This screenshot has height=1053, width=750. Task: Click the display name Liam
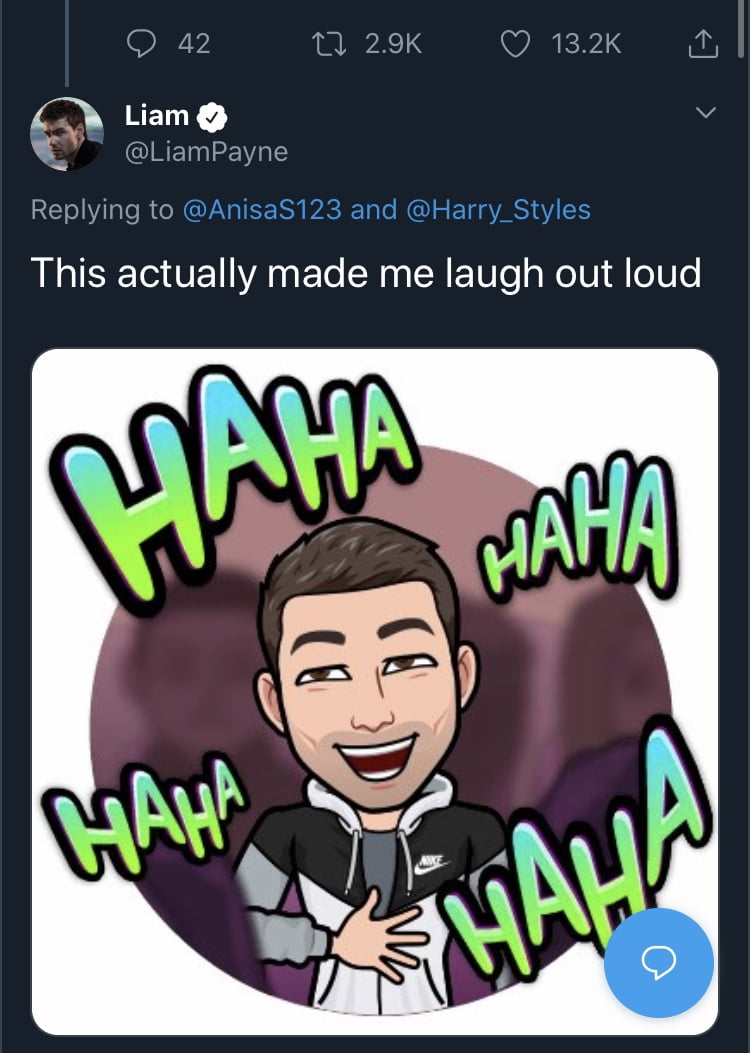point(156,116)
